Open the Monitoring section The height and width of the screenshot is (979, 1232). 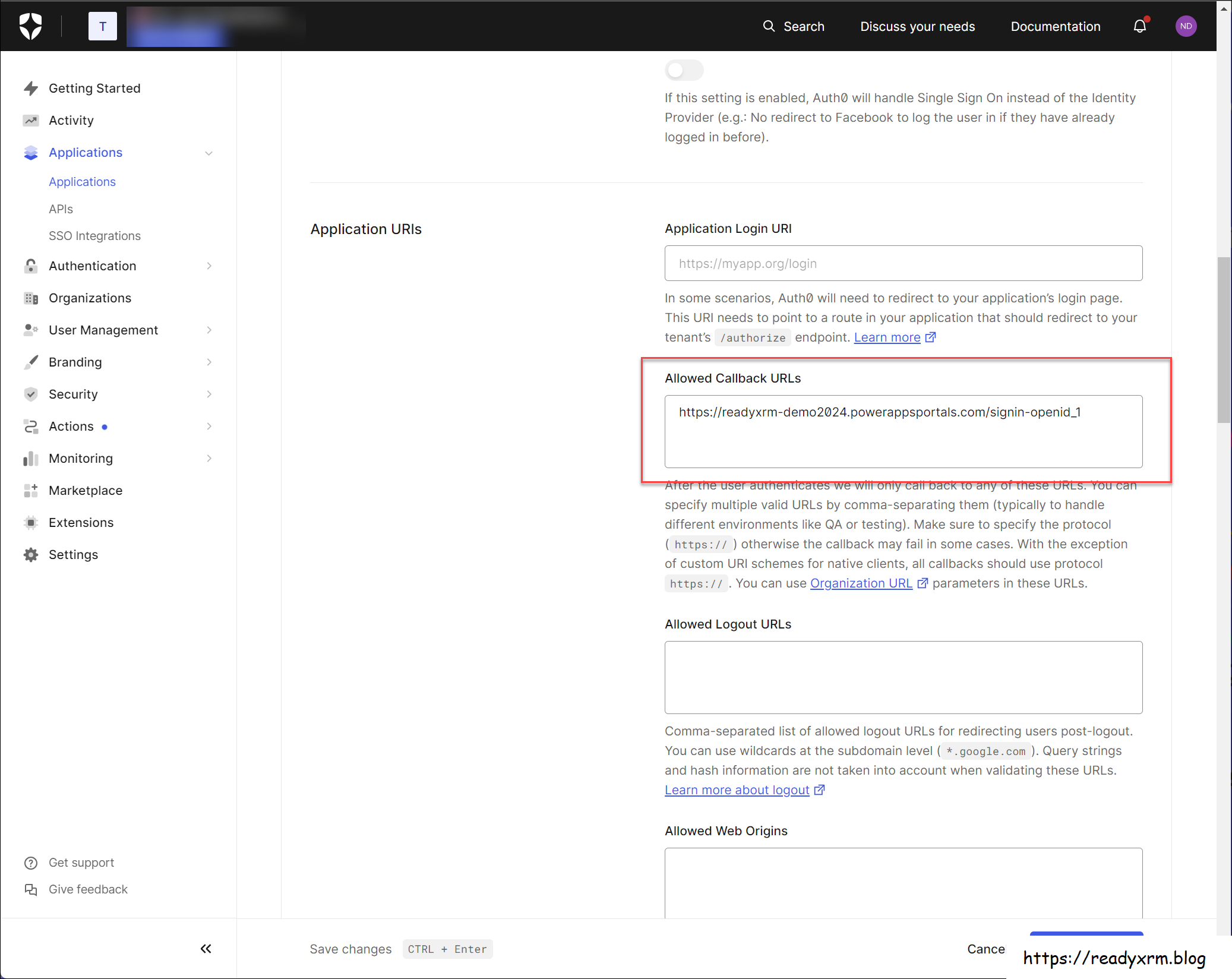tap(81, 458)
